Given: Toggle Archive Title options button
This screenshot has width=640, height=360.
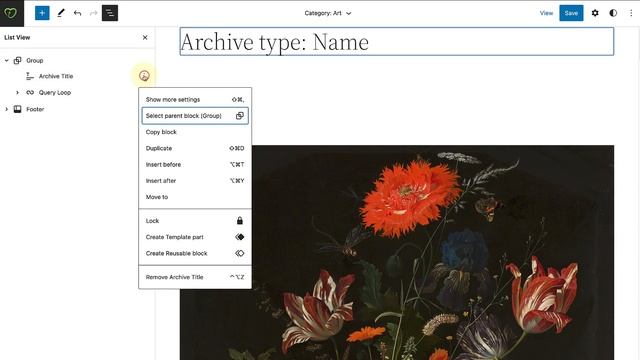Looking at the screenshot, I should coord(144,76).
